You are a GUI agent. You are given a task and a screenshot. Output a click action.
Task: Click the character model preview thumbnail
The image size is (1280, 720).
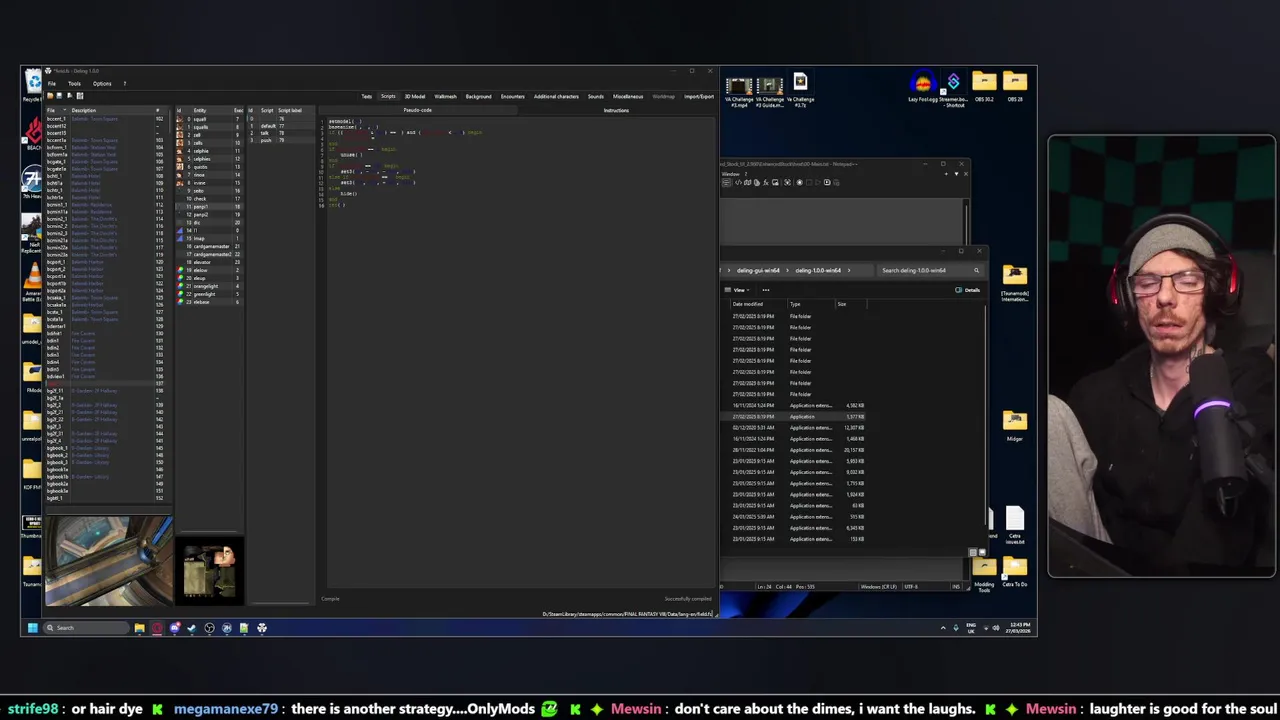click(210, 572)
